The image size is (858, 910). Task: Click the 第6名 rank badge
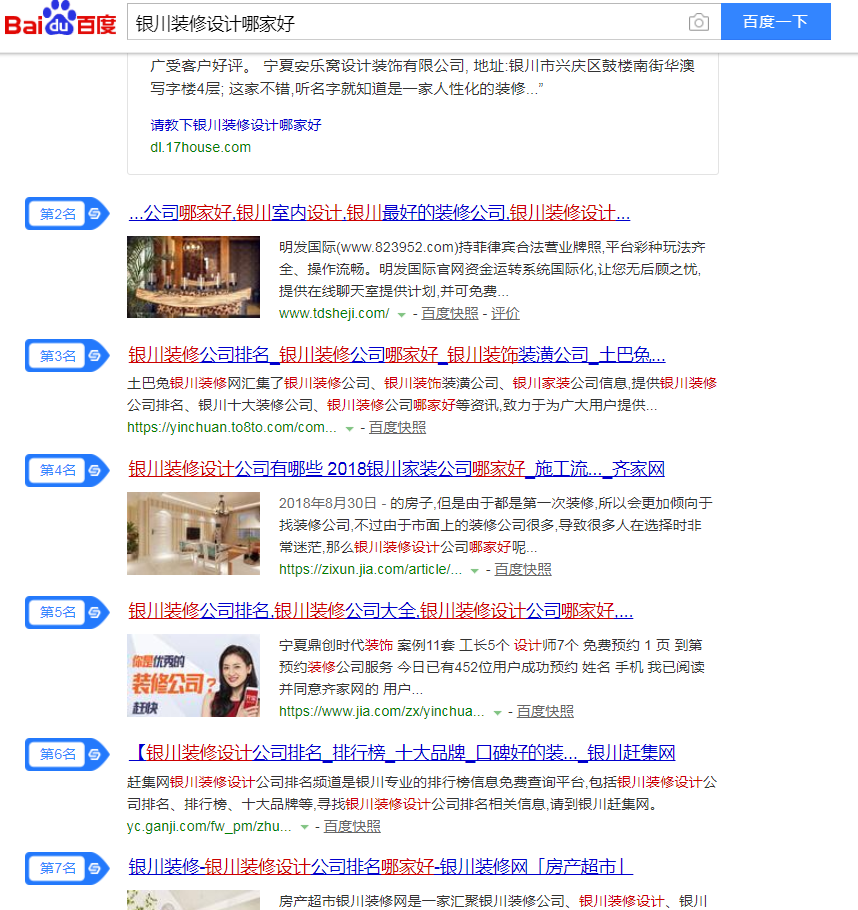click(67, 754)
